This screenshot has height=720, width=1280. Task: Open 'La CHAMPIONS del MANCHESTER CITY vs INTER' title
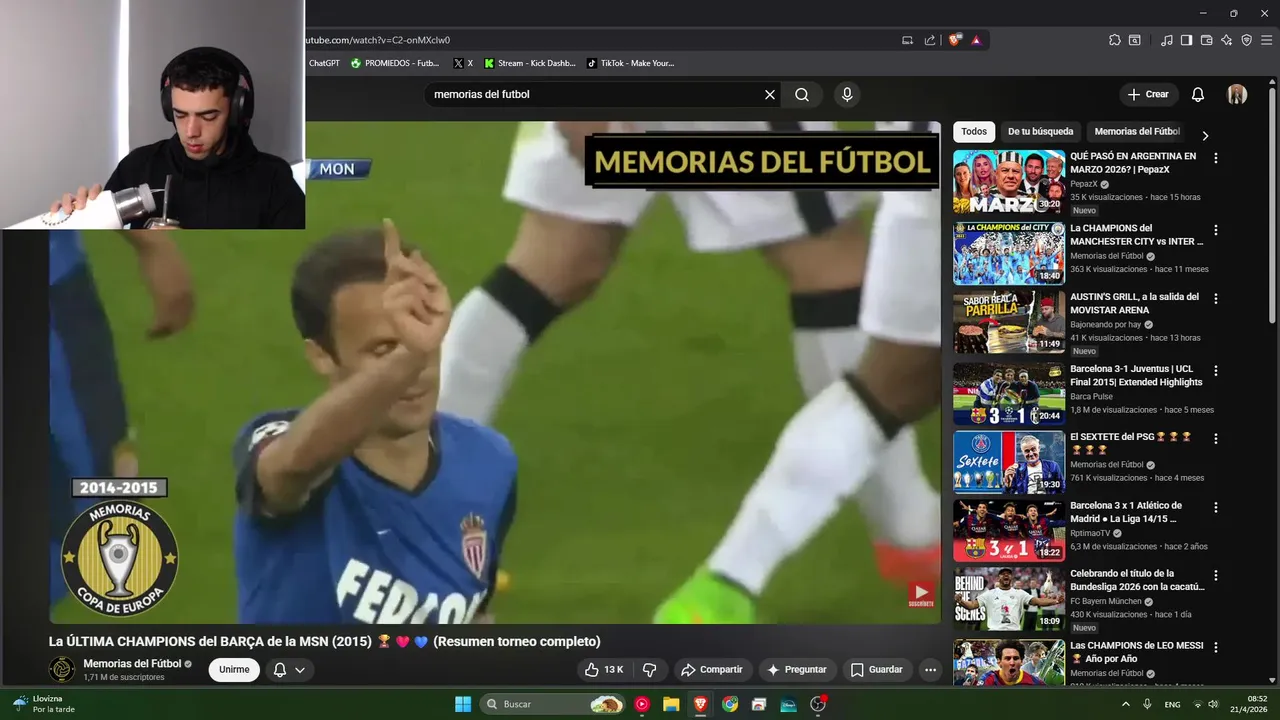[1137, 235]
